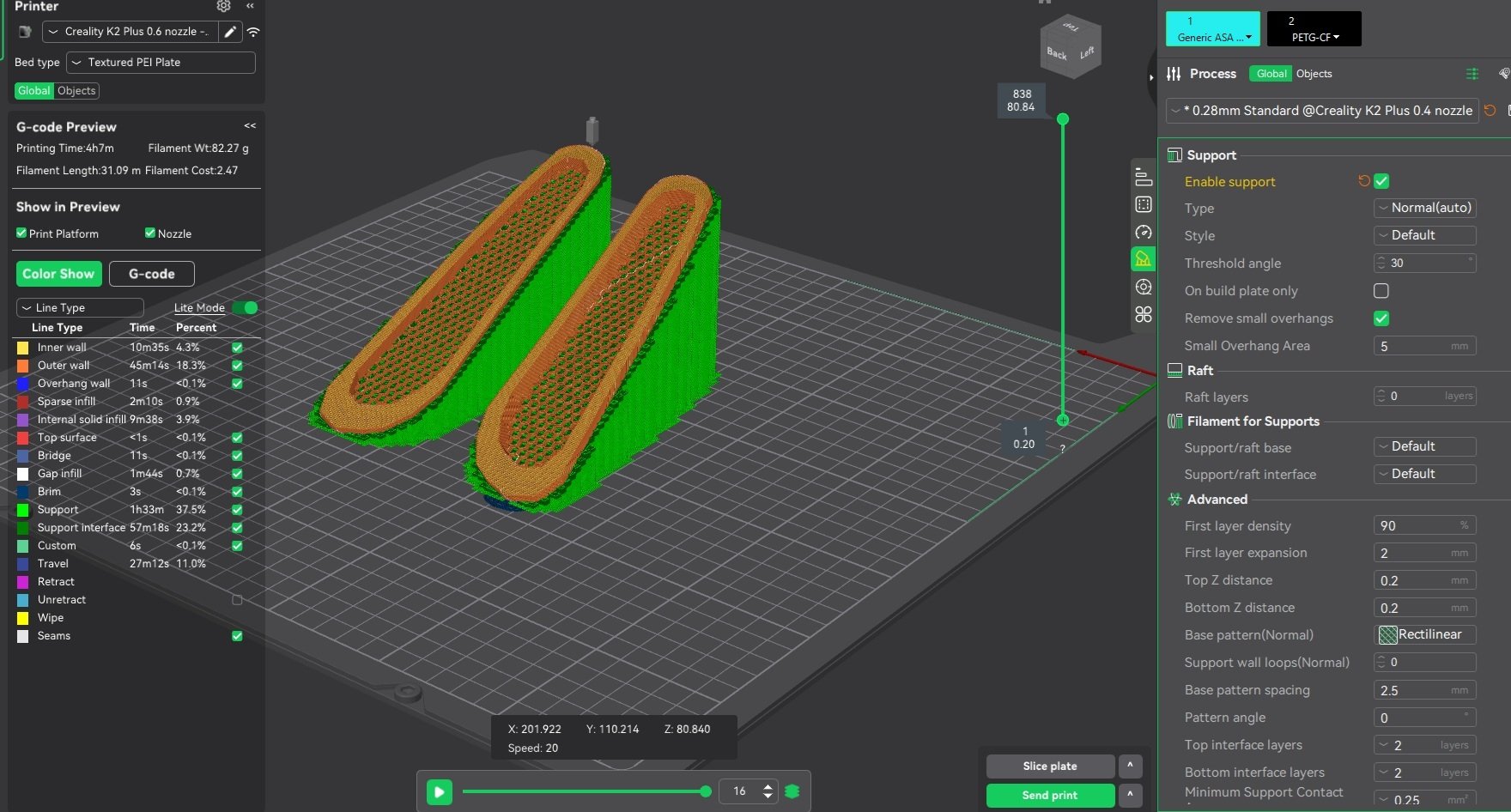This screenshot has width=1511, height=812.
Task: Switch to the G-code tab
Action: click(151, 274)
